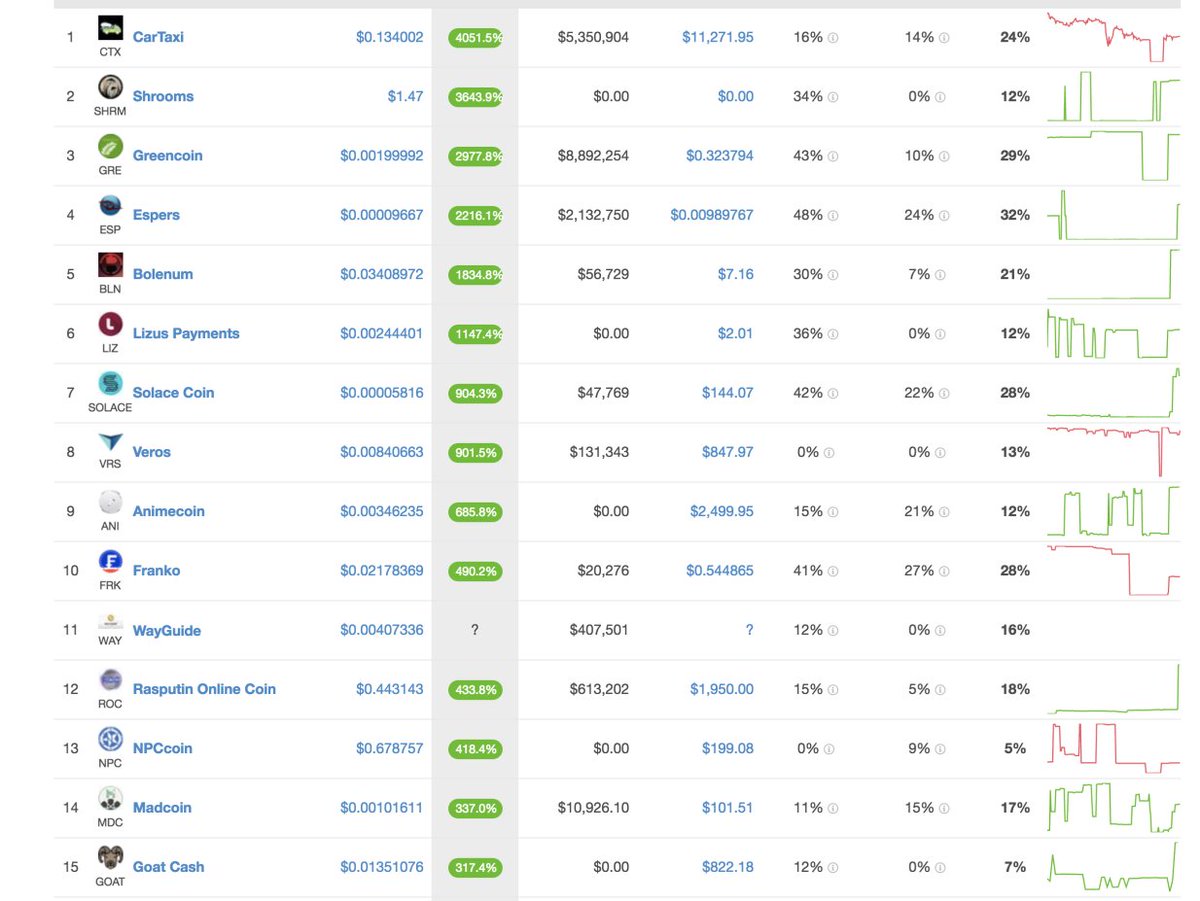Select the Franko FRK logo
This screenshot has width=1200, height=901.
coord(110,560)
